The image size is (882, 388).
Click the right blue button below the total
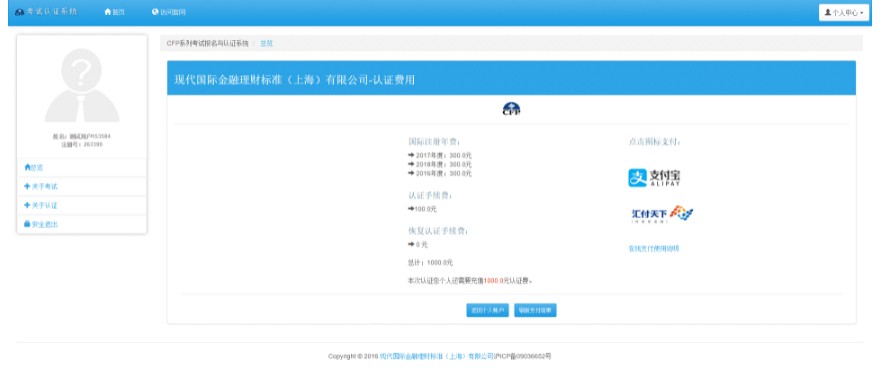[x=536, y=310]
